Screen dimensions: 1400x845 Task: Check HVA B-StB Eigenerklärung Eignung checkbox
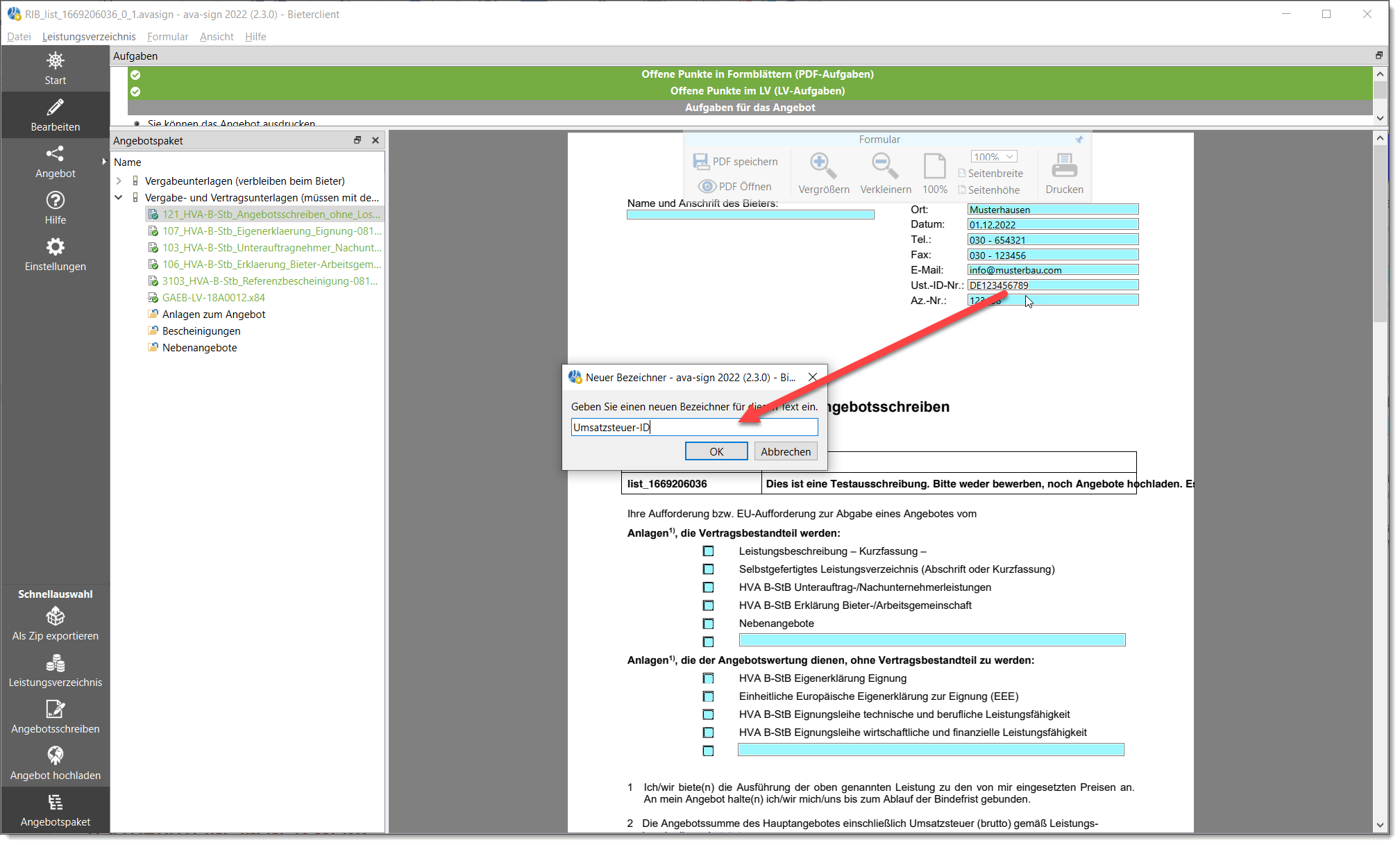pyautogui.click(x=708, y=678)
